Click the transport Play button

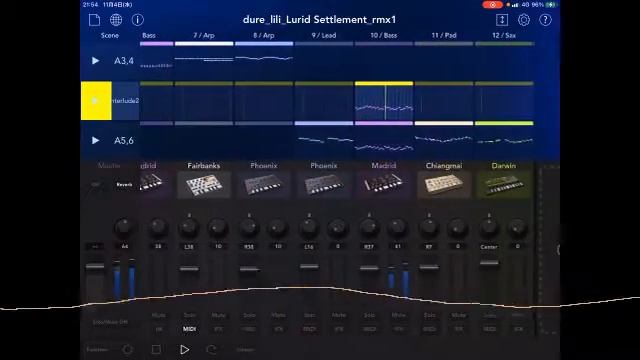tap(184, 350)
